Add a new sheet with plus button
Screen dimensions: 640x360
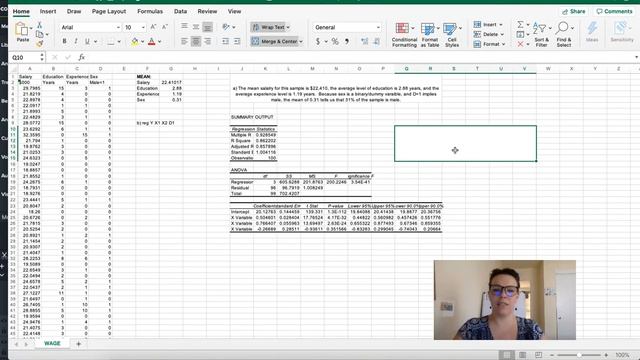click(78, 344)
